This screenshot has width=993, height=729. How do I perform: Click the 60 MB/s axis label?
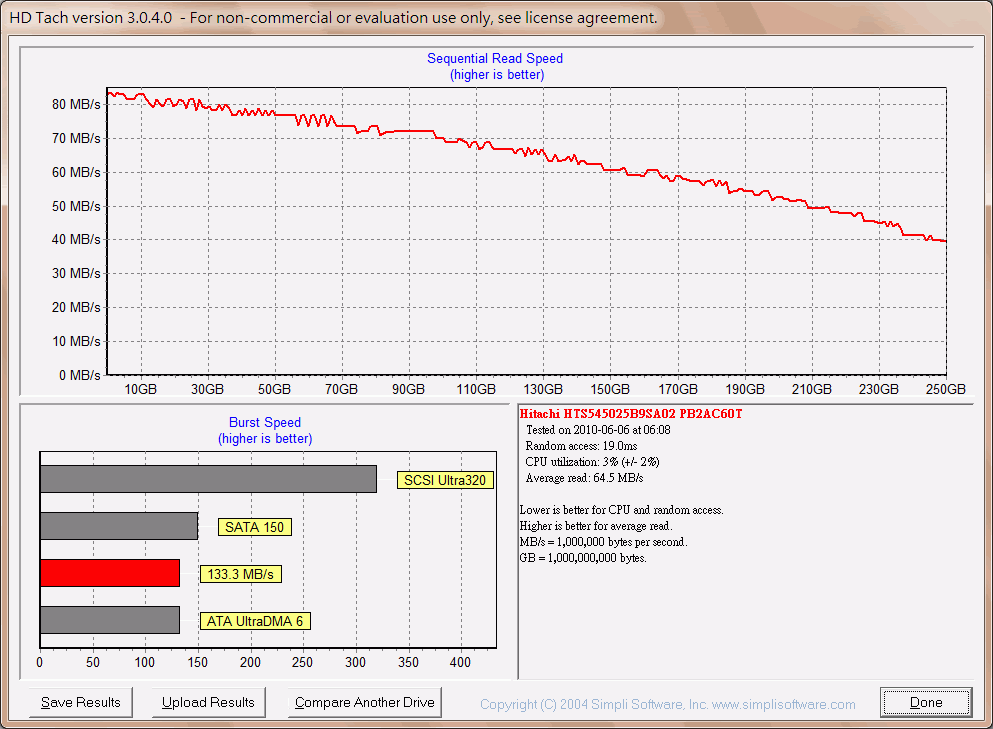[76, 172]
